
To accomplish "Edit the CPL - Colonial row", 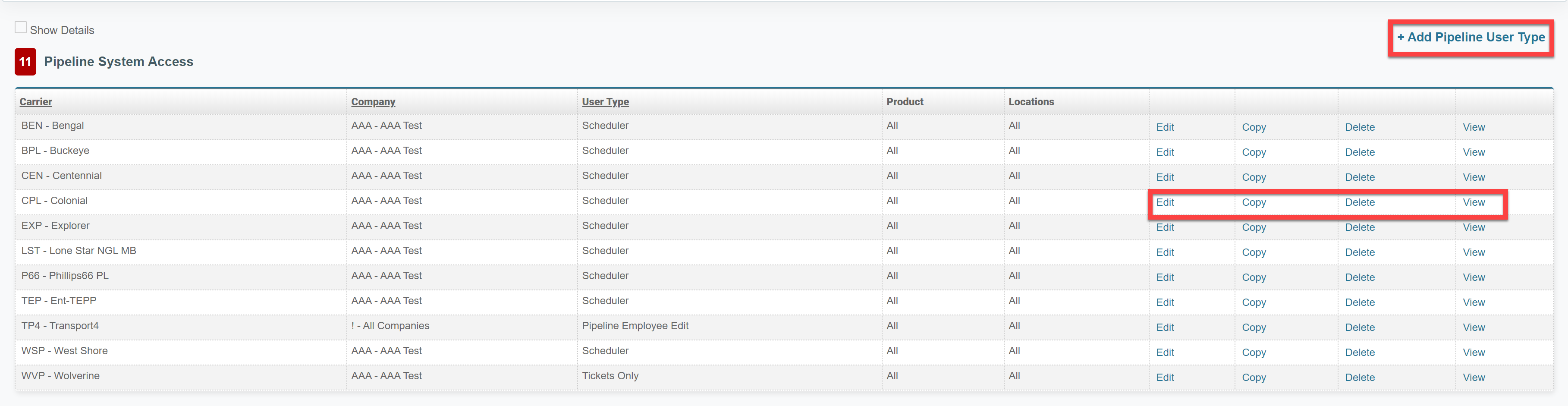I will coord(1164,203).
